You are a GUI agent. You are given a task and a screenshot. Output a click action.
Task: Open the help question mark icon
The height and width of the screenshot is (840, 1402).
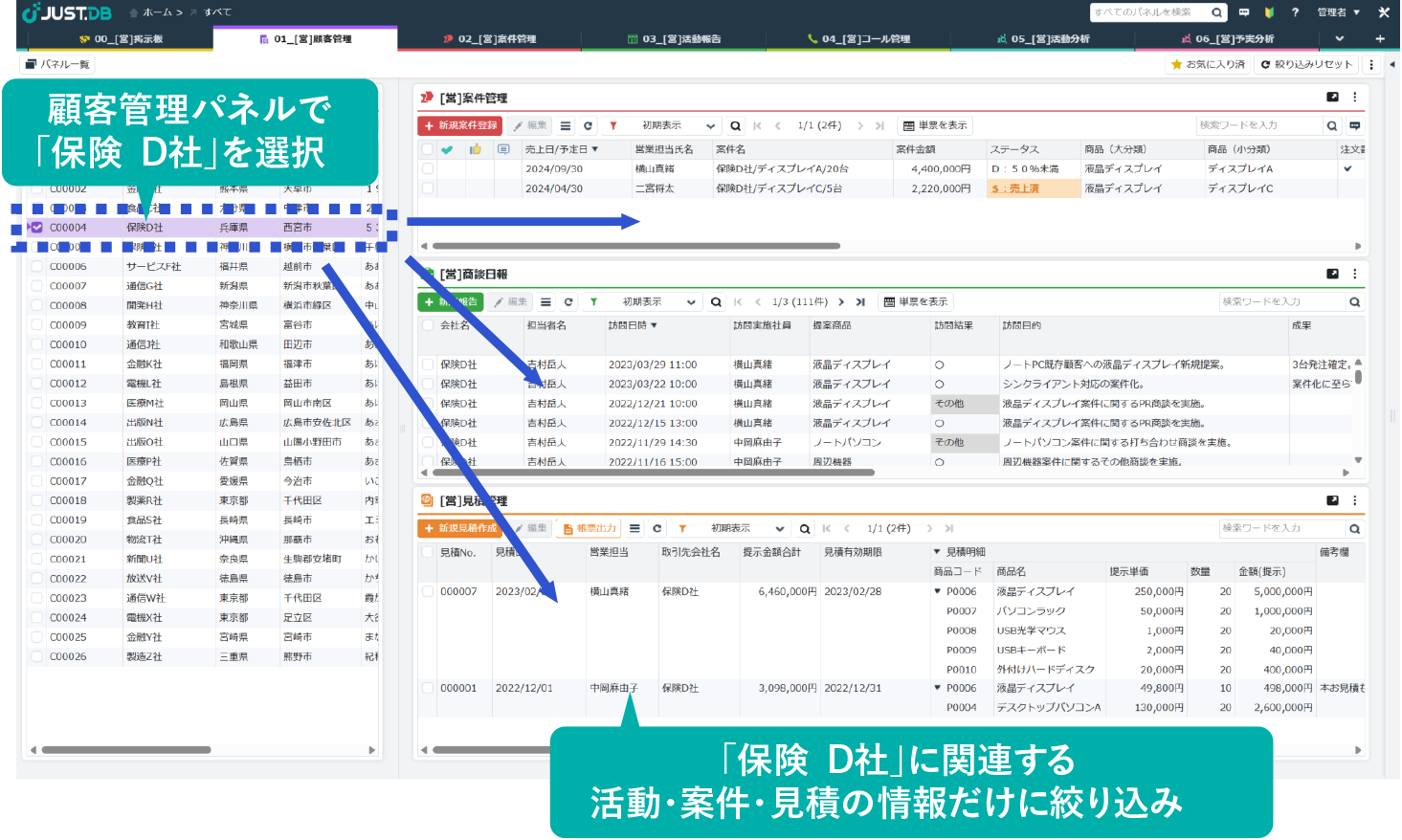coord(1295,12)
